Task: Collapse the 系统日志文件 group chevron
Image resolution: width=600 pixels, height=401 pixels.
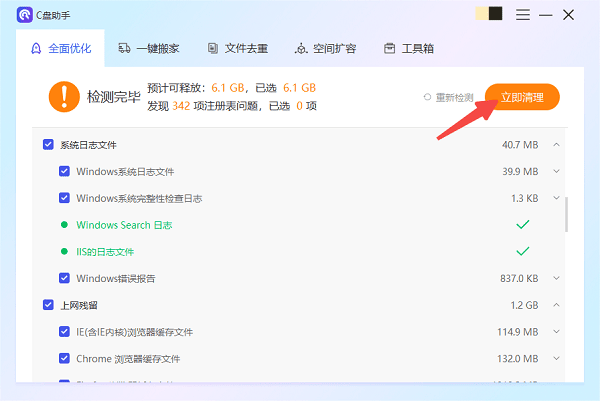Action: coord(556,145)
